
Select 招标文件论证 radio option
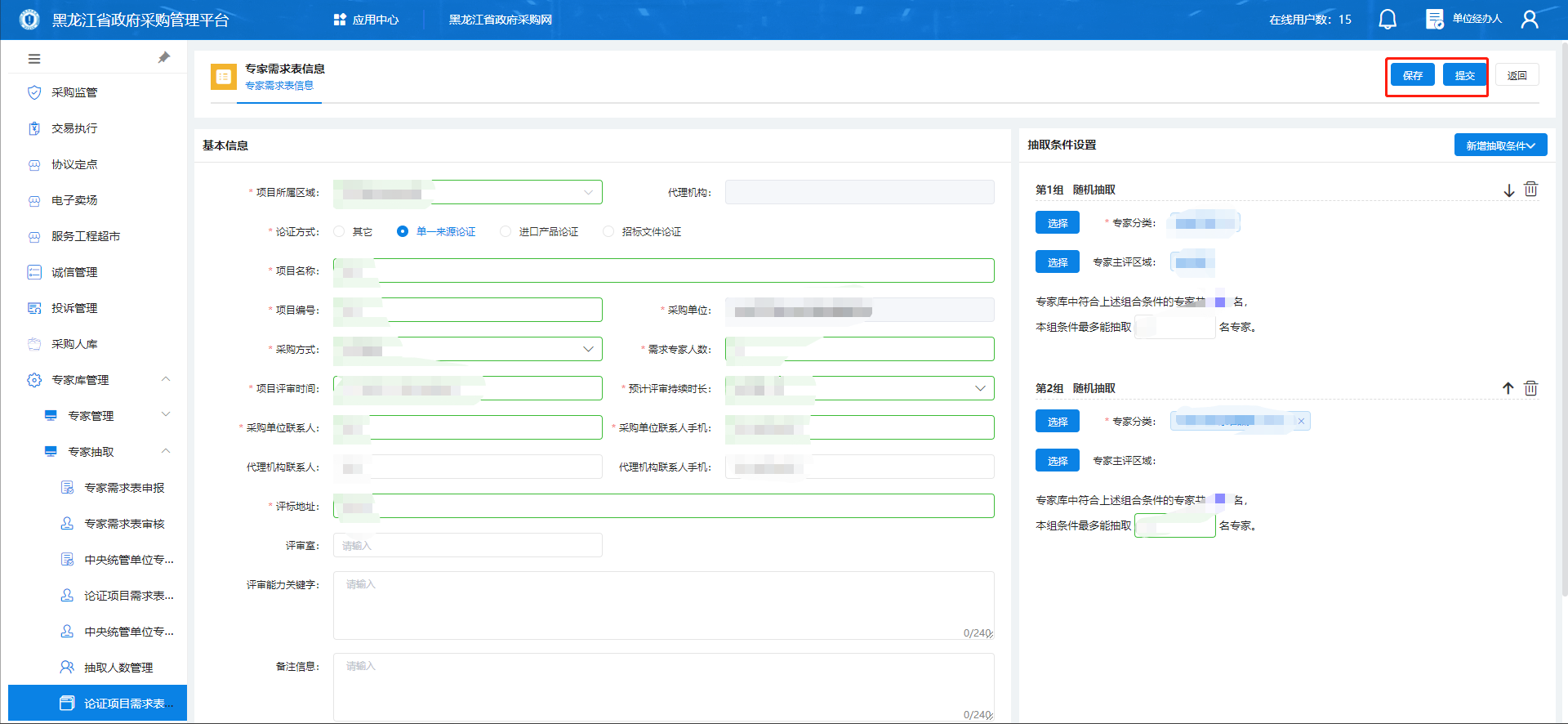click(608, 231)
